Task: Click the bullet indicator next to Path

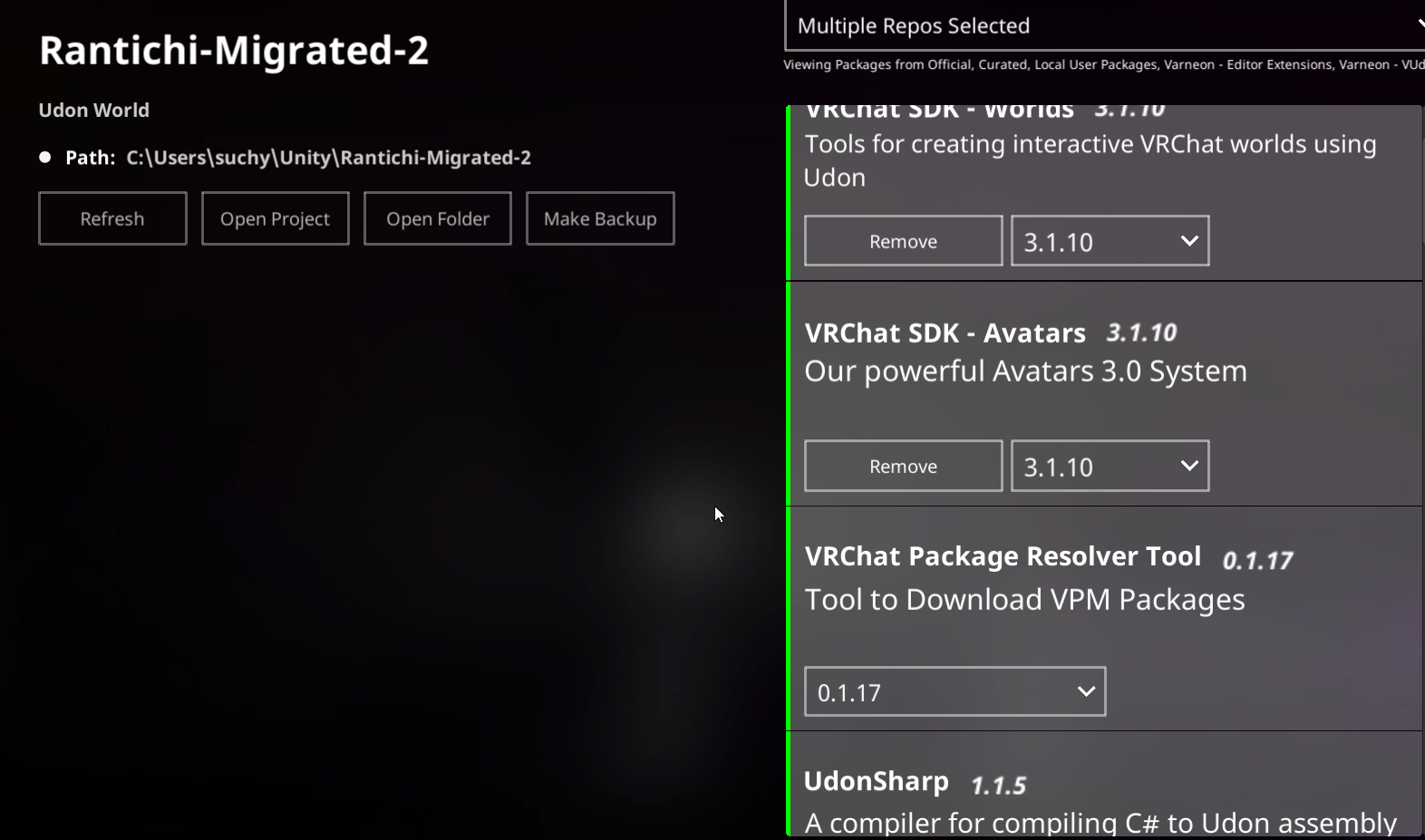Action: (x=44, y=157)
